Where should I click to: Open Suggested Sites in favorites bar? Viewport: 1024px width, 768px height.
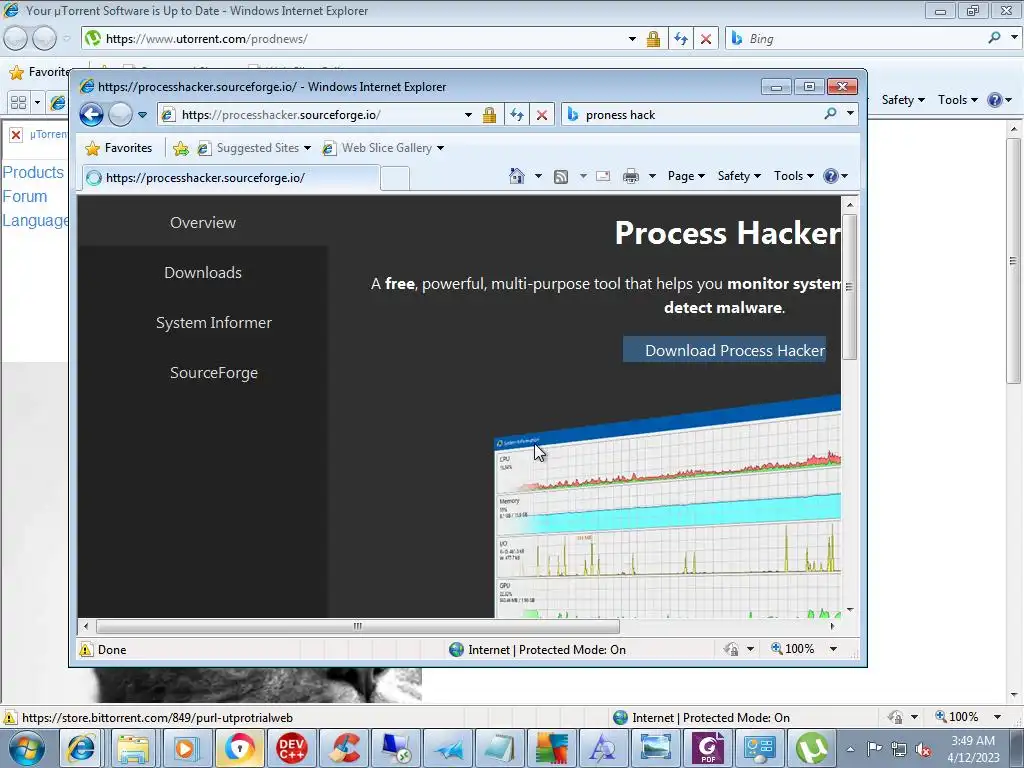pyautogui.click(x=254, y=148)
